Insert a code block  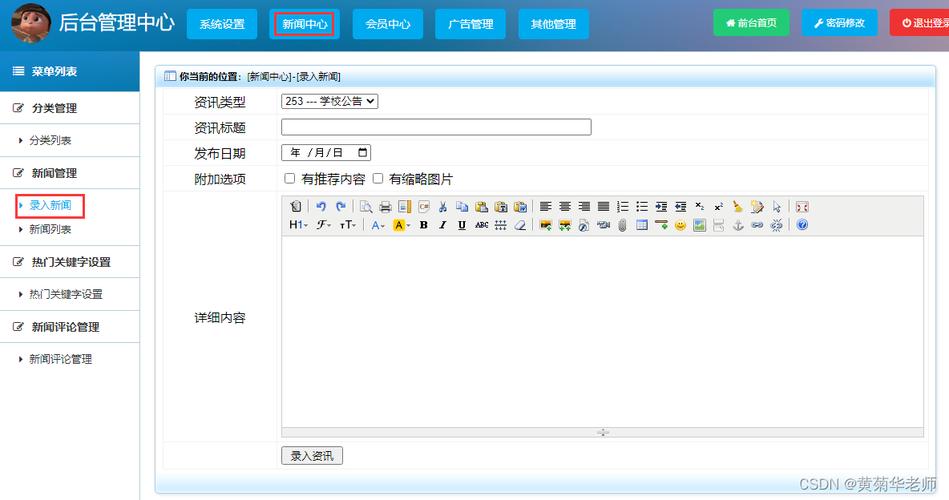[424, 206]
